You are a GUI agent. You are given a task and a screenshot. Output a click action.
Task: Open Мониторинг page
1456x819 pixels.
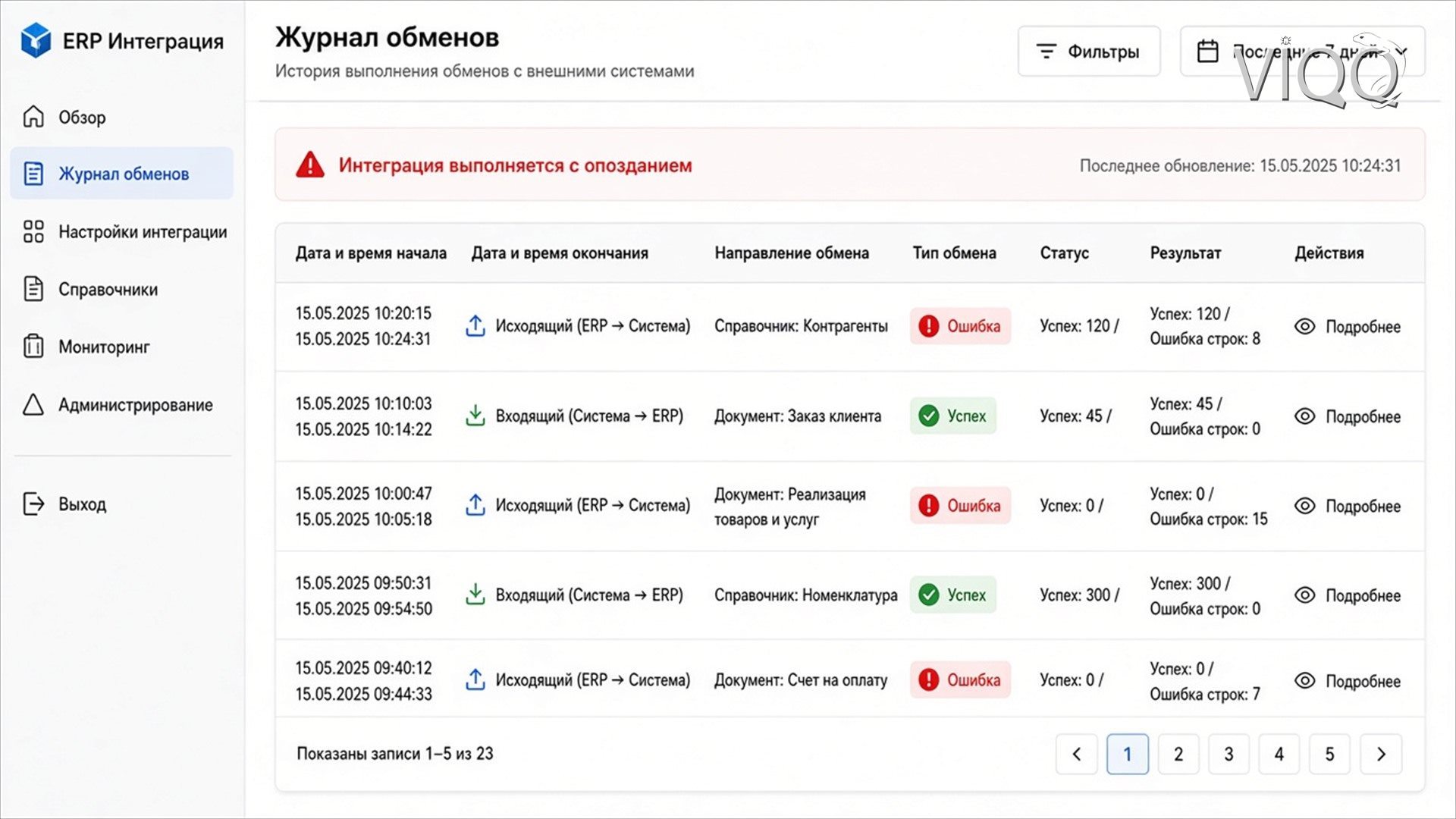coord(86,347)
